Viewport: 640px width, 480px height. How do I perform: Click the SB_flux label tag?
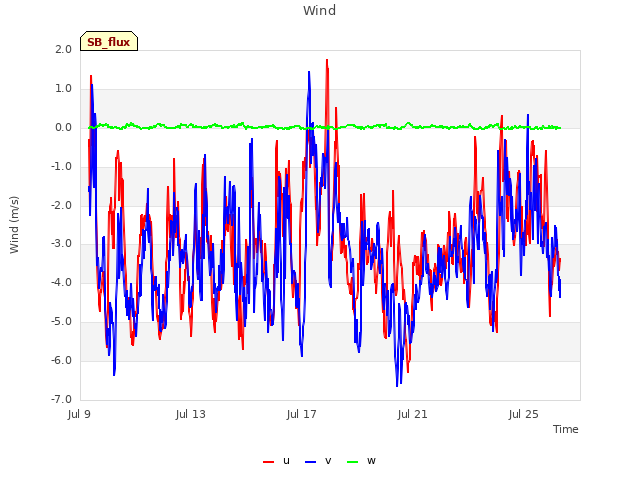point(109,41)
